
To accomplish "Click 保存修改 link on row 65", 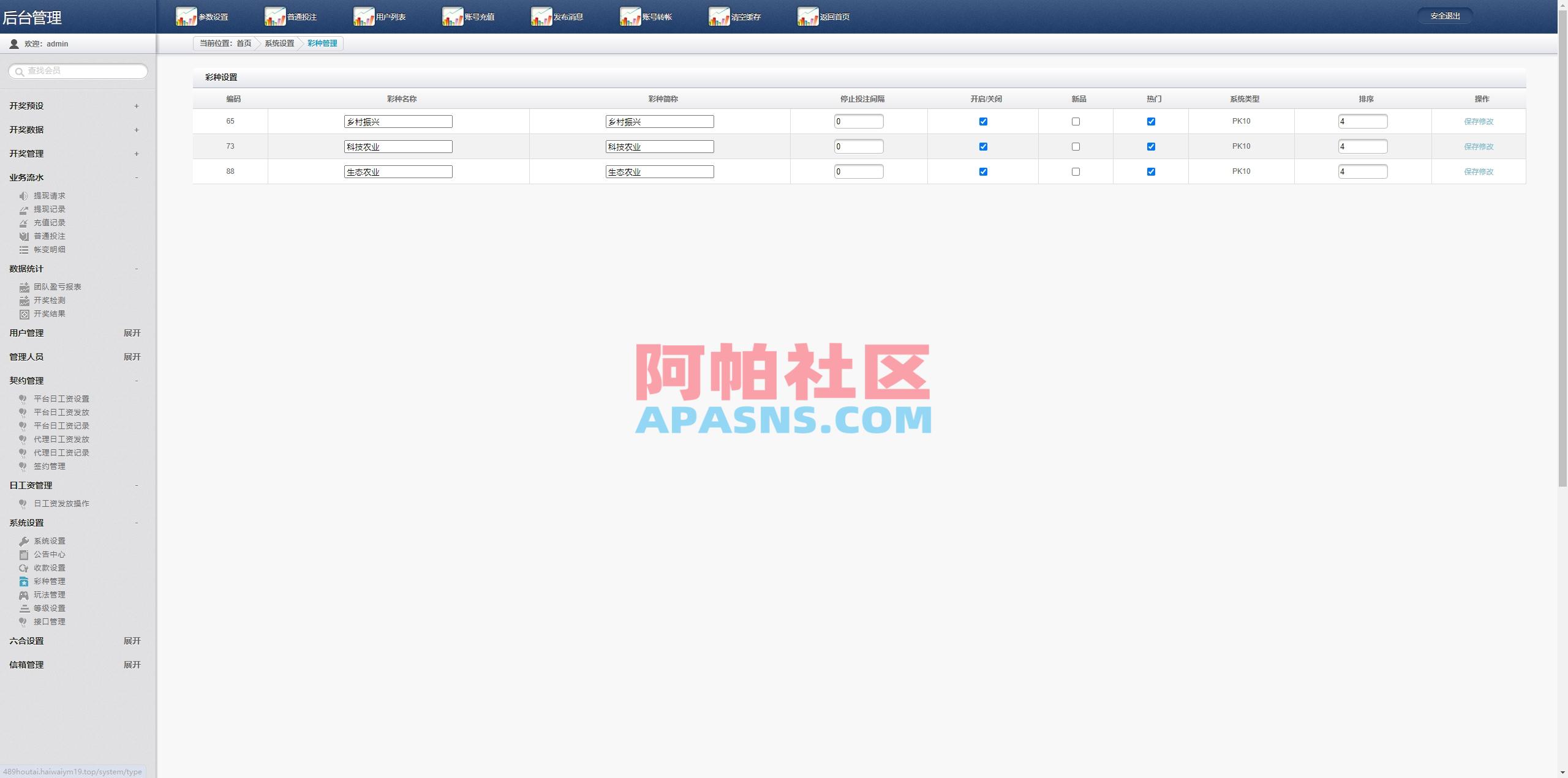I will (1478, 121).
